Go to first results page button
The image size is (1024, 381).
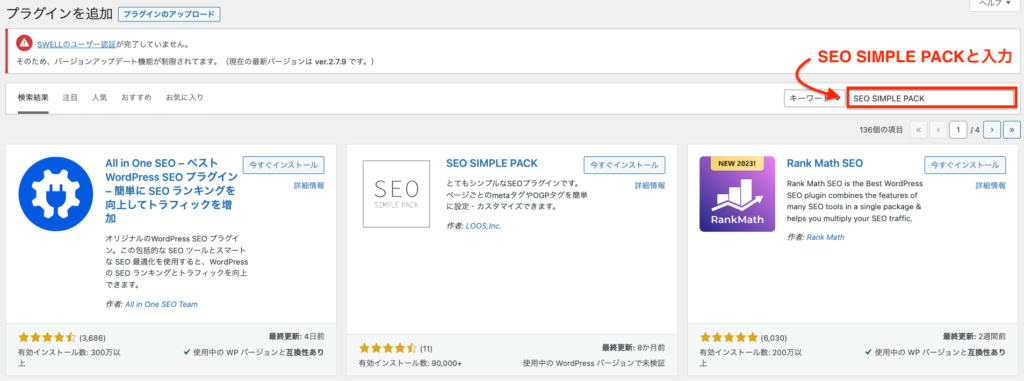(918, 130)
